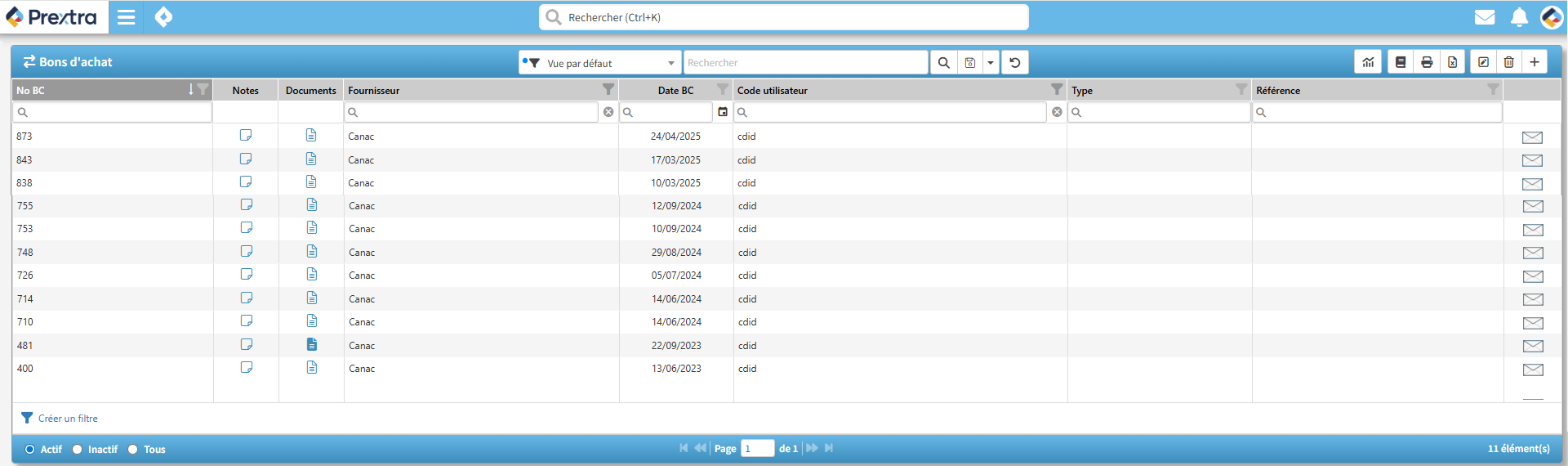Screen dimensions: 1568x466
Task: Click the statistics chart icon in toolbar
Action: (x=1368, y=62)
